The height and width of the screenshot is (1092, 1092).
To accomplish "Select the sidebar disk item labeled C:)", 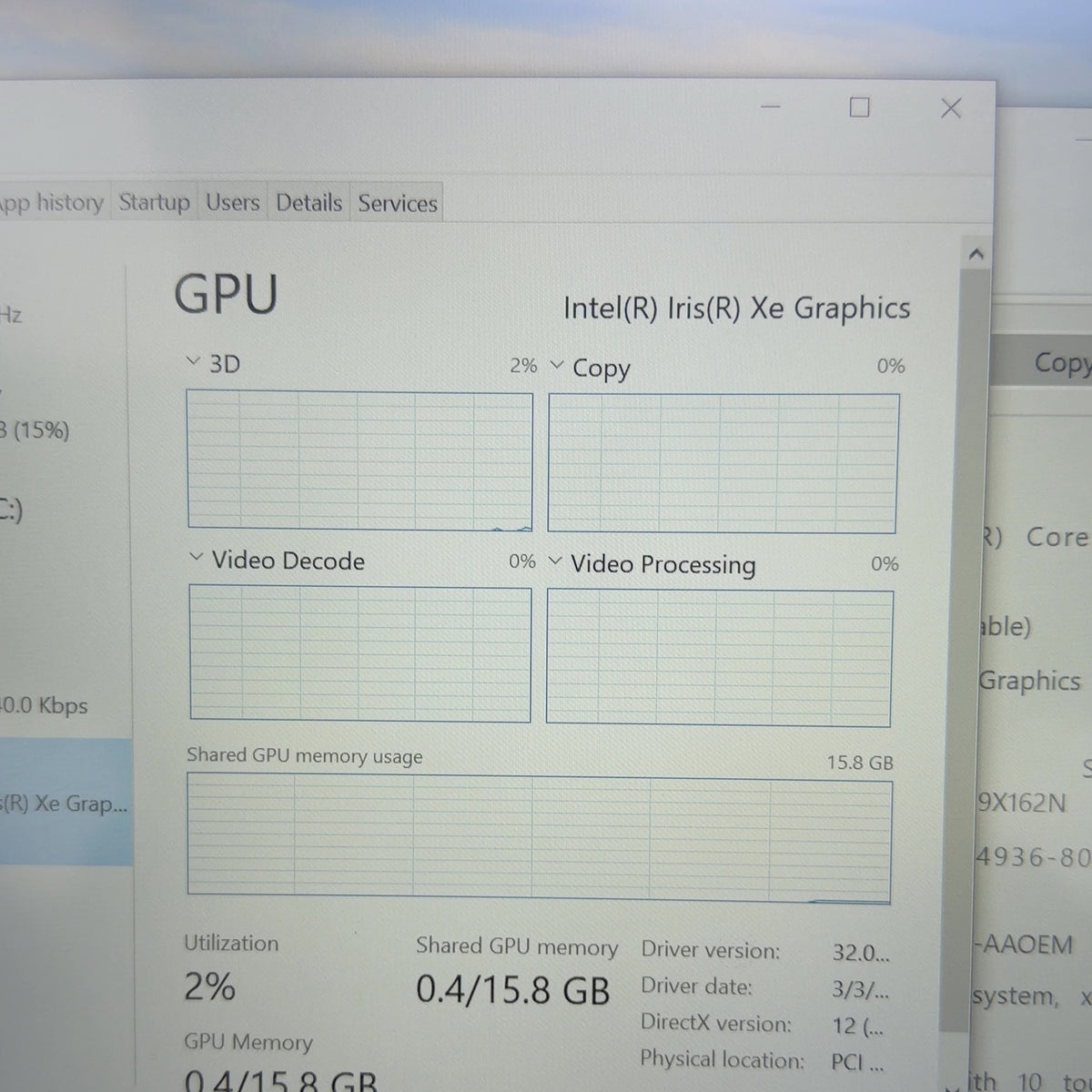I will click(12, 510).
